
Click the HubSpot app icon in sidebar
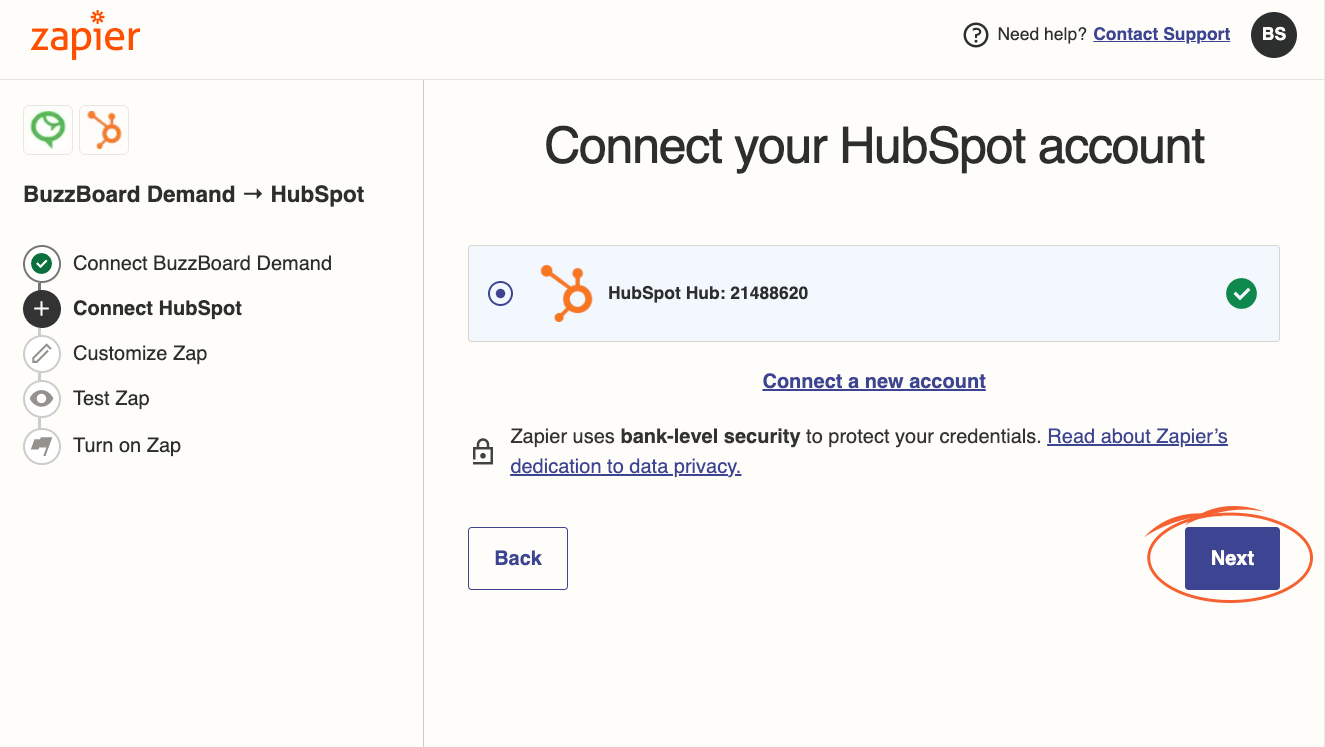click(104, 130)
